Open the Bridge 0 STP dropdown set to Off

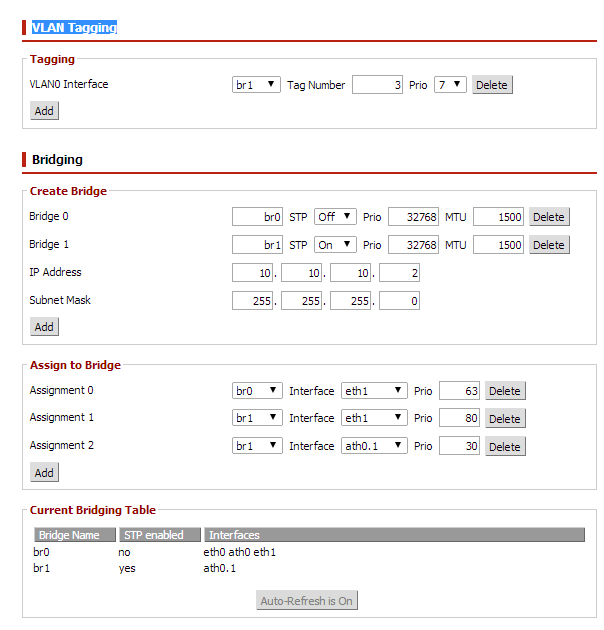[x=335, y=217]
